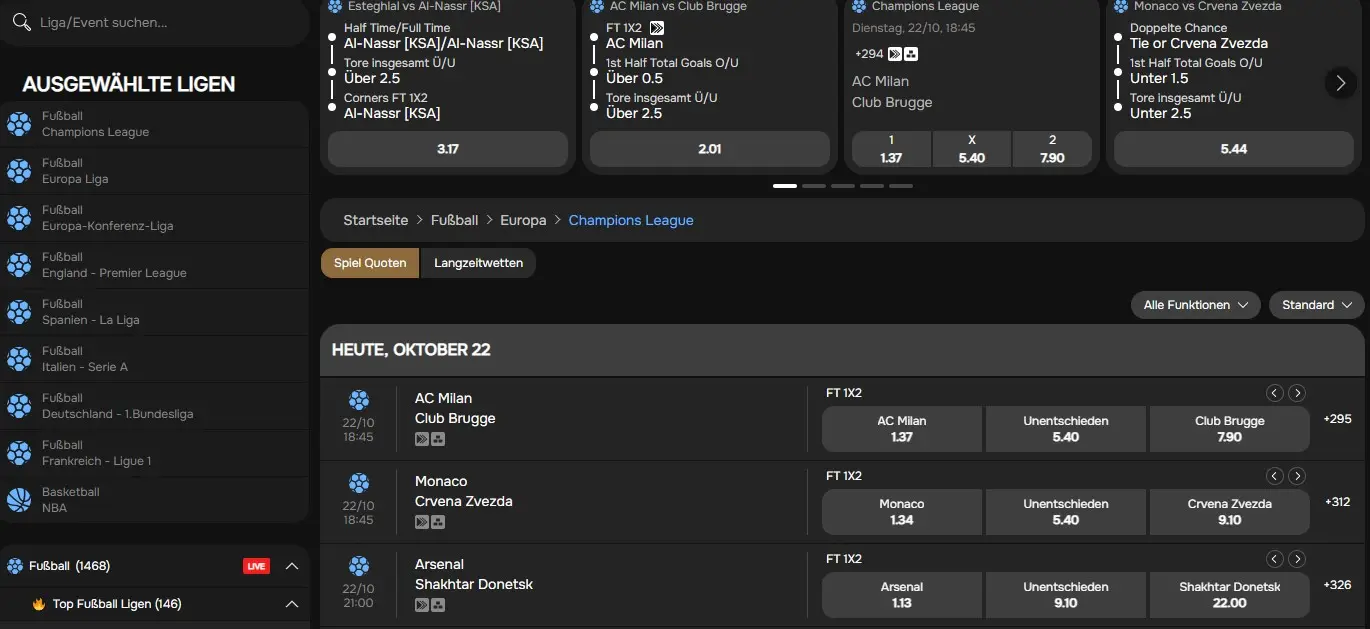Select 1 at 1.37 in the Champions League card
1370x629 pixels.
[x=891, y=149]
